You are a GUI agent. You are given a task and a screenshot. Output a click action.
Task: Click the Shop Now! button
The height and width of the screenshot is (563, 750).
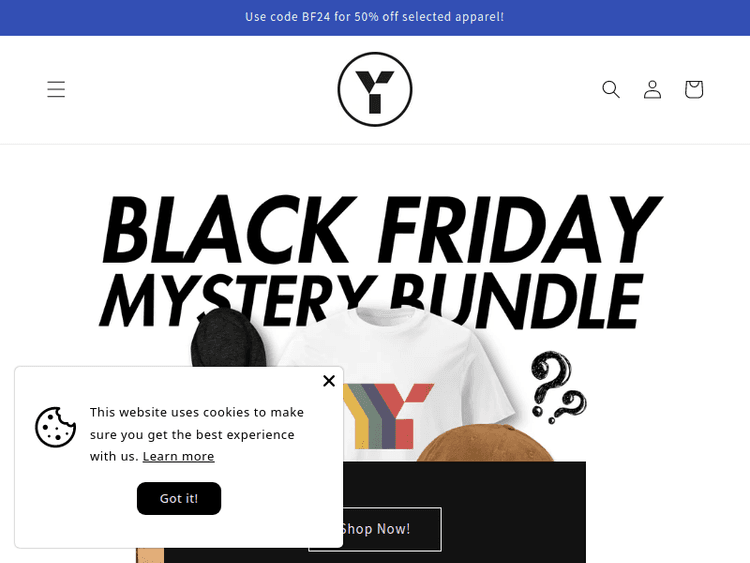click(375, 529)
